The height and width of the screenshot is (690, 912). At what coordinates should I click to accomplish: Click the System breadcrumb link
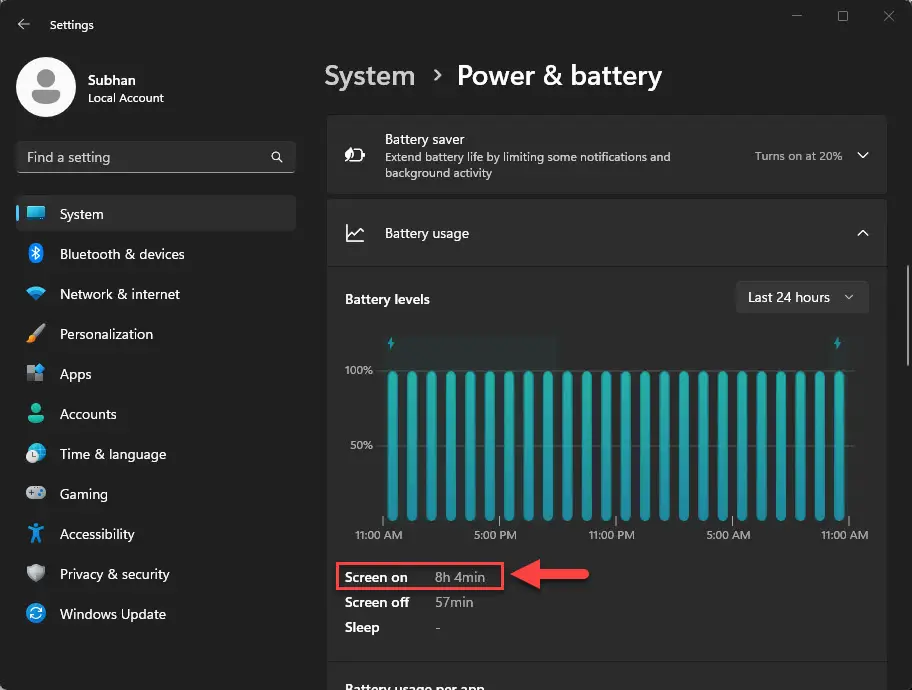369,75
